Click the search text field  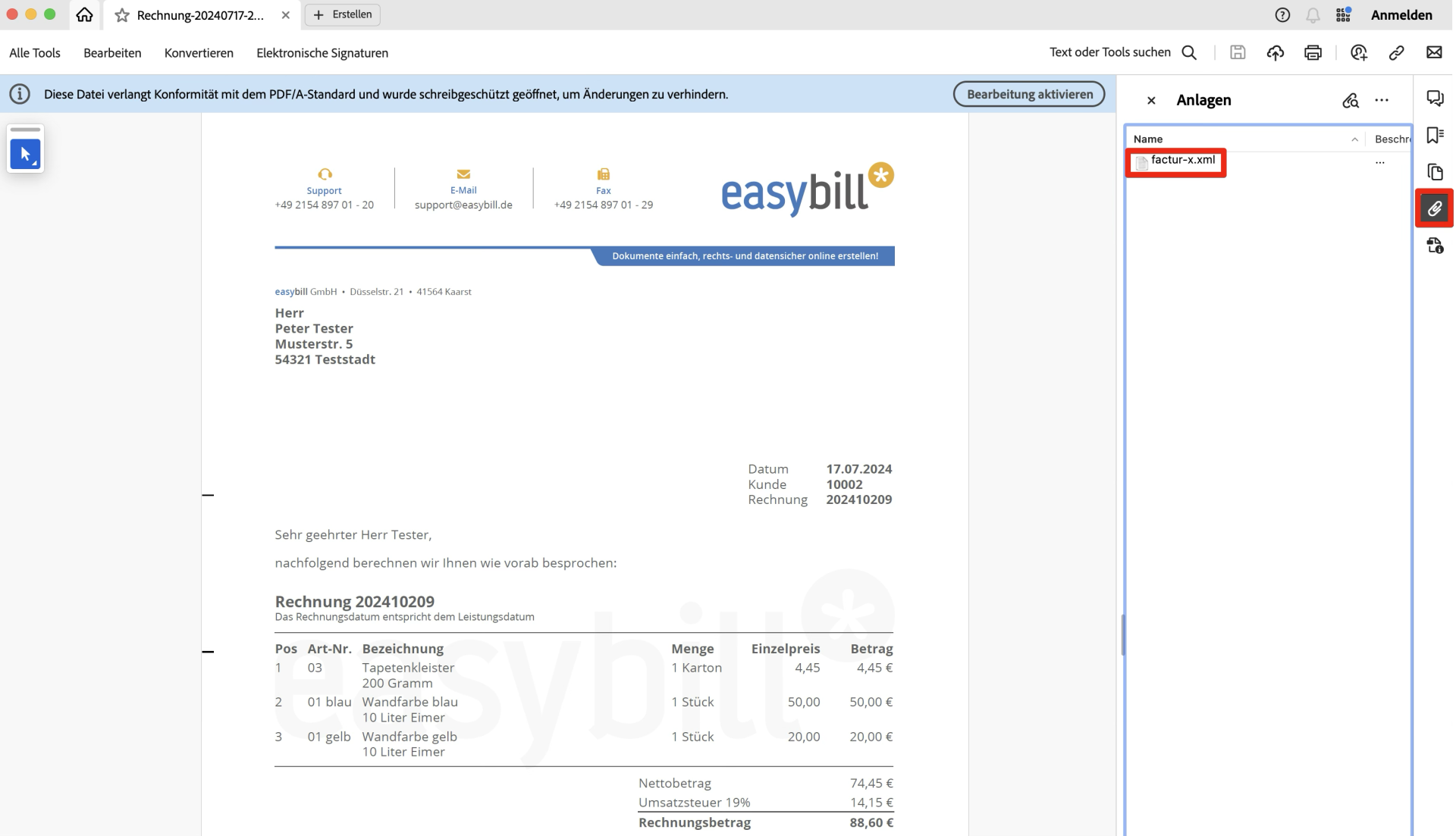[x=1111, y=52]
